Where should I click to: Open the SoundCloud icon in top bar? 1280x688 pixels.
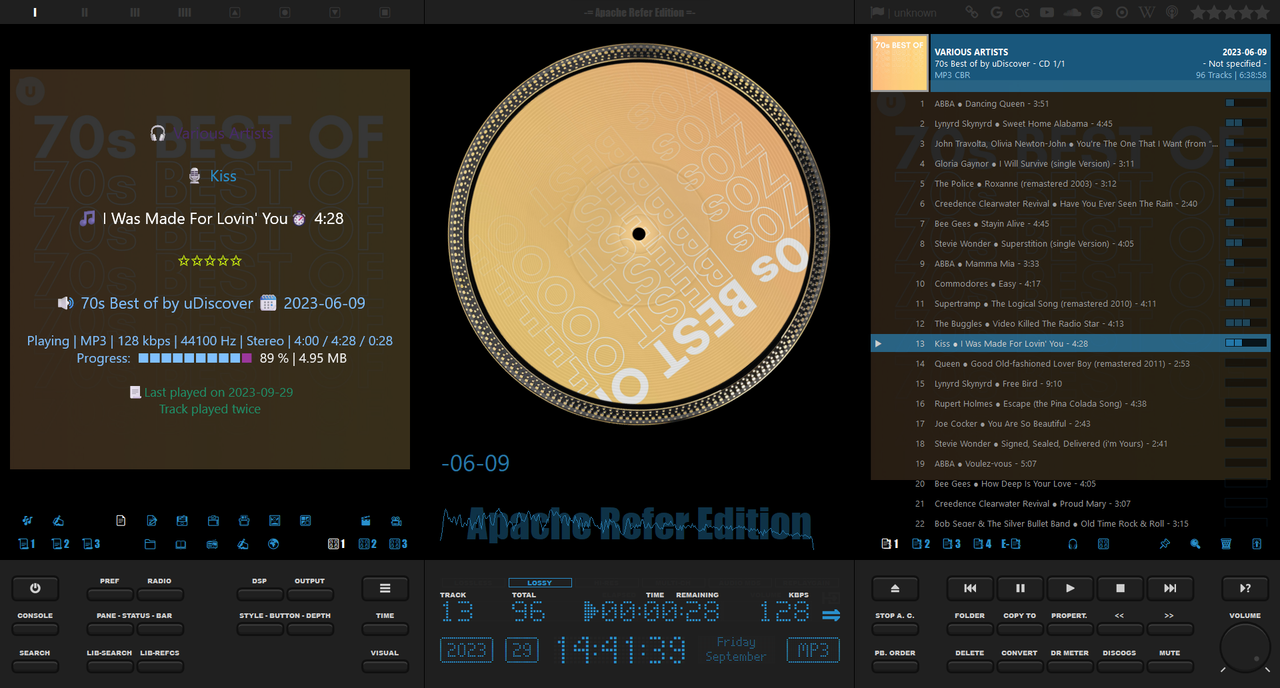1072,12
